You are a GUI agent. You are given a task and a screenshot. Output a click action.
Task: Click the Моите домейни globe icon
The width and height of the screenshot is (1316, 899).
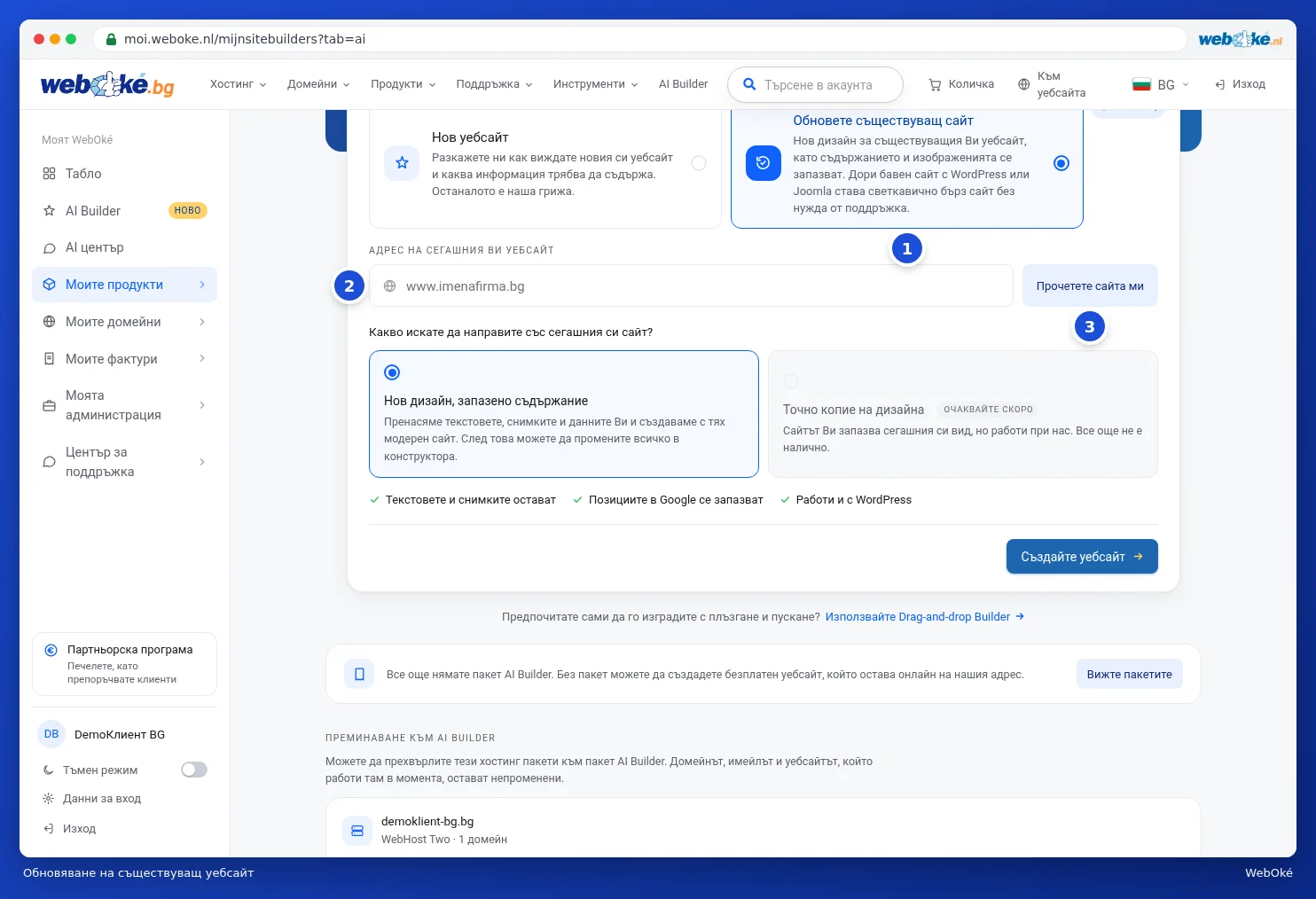[49, 322]
